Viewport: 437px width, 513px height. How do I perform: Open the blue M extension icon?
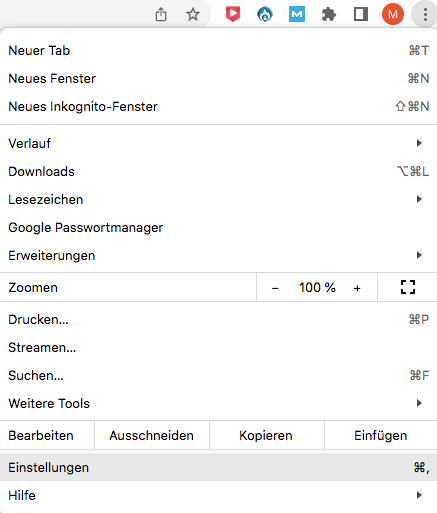(x=297, y=14)
